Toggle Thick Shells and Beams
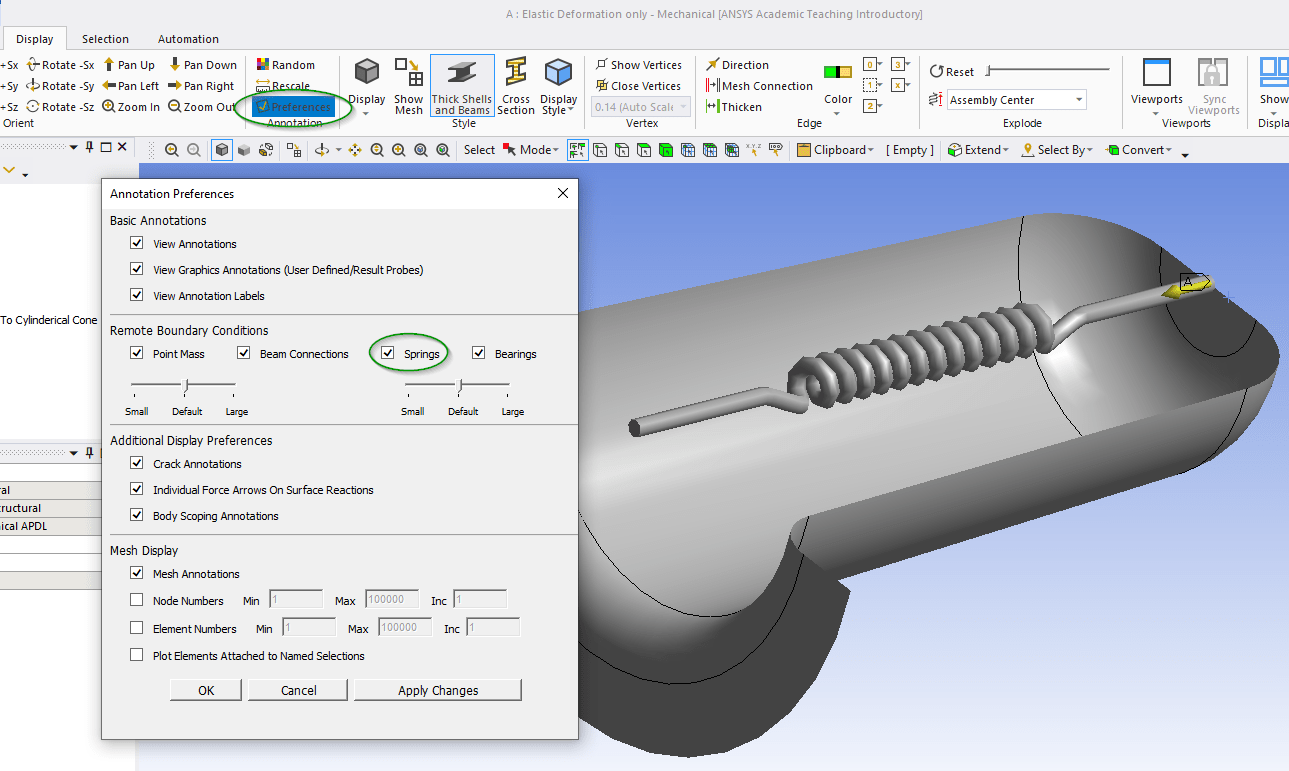1289x771 pixels. (x=462, y=87)
